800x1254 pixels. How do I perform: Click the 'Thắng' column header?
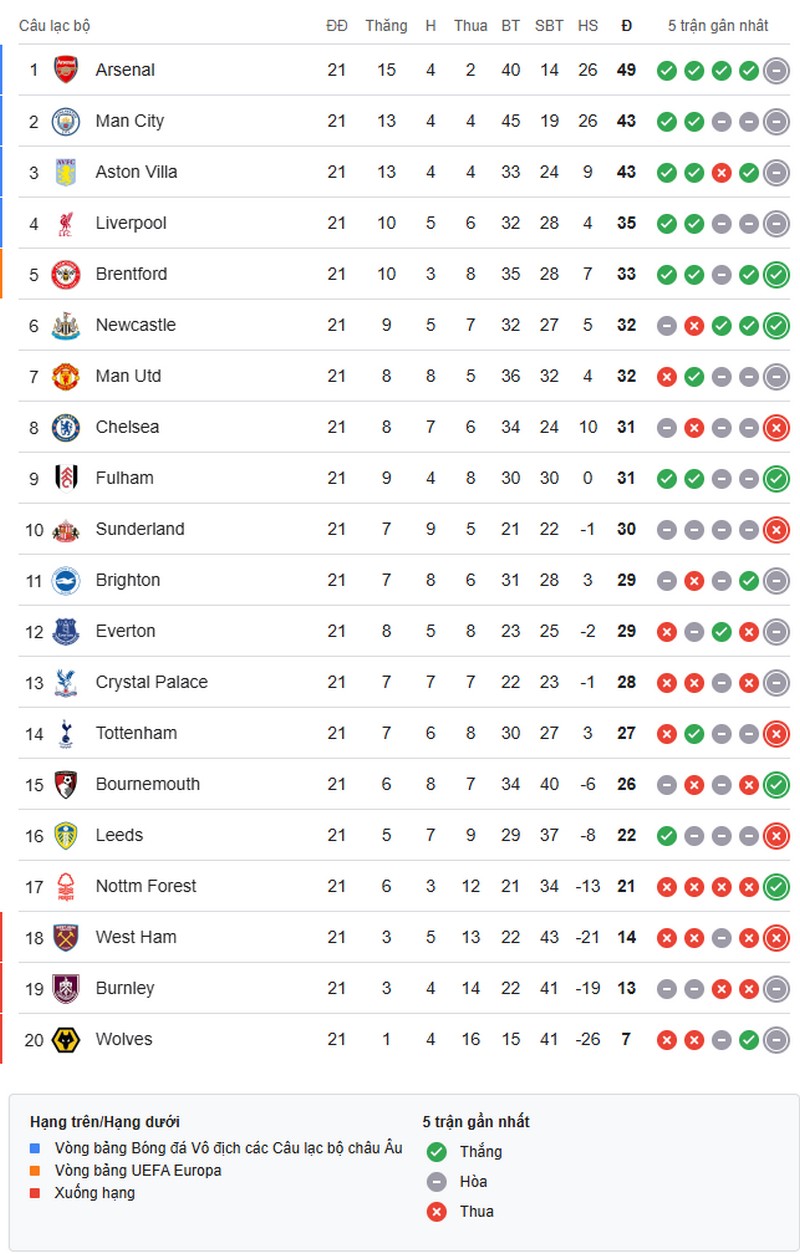point(386,25)
